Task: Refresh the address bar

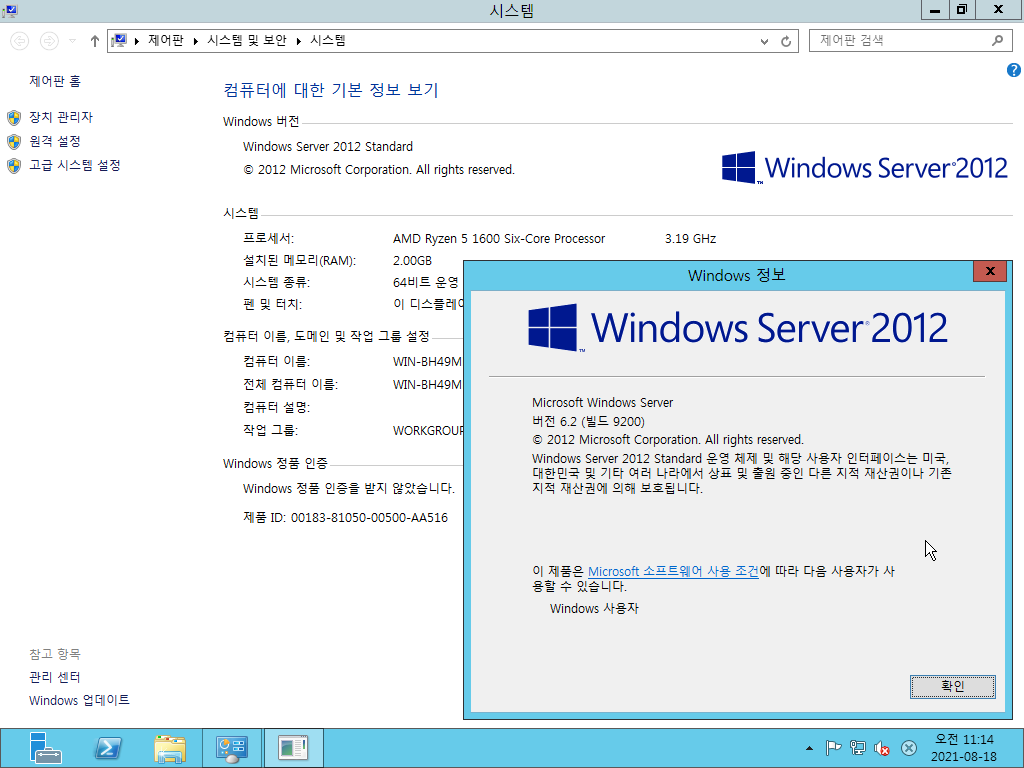Action: (786, 41)
